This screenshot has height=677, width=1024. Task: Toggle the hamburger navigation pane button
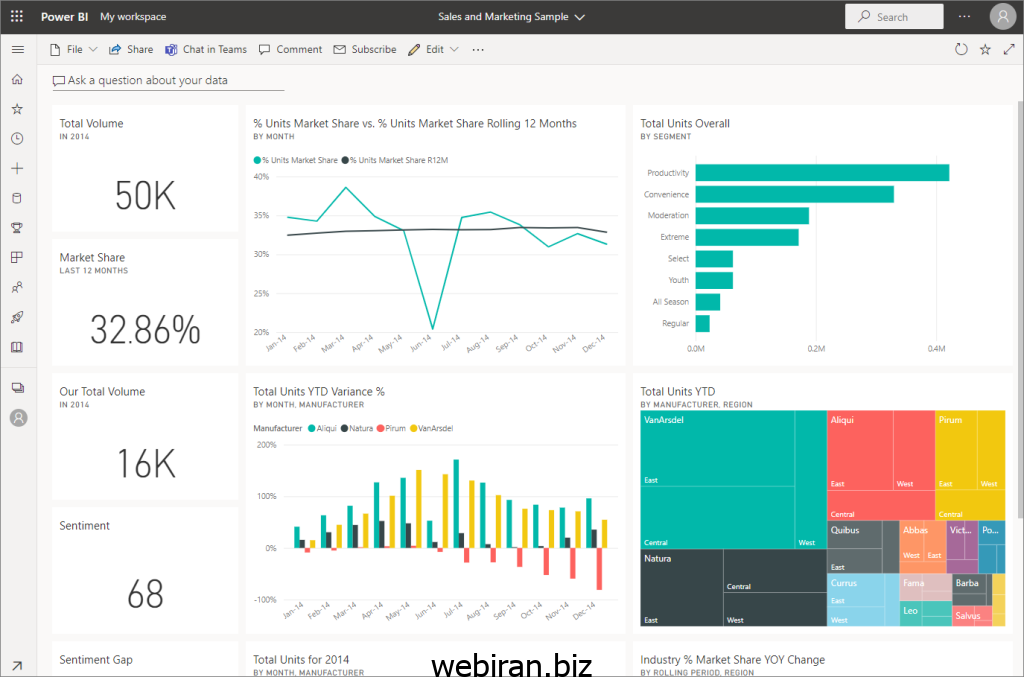17,49
